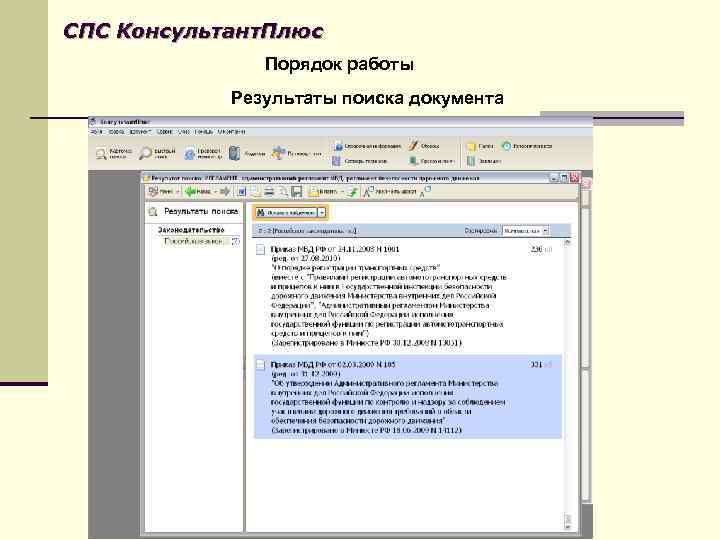Screen dimensions: 720x540
Task: Open the В папку dropdown arrow
Action: coord(342,191)
